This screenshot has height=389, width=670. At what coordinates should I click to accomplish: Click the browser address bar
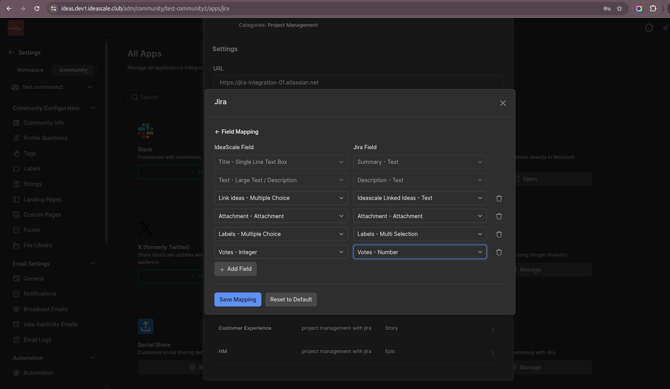325,9
